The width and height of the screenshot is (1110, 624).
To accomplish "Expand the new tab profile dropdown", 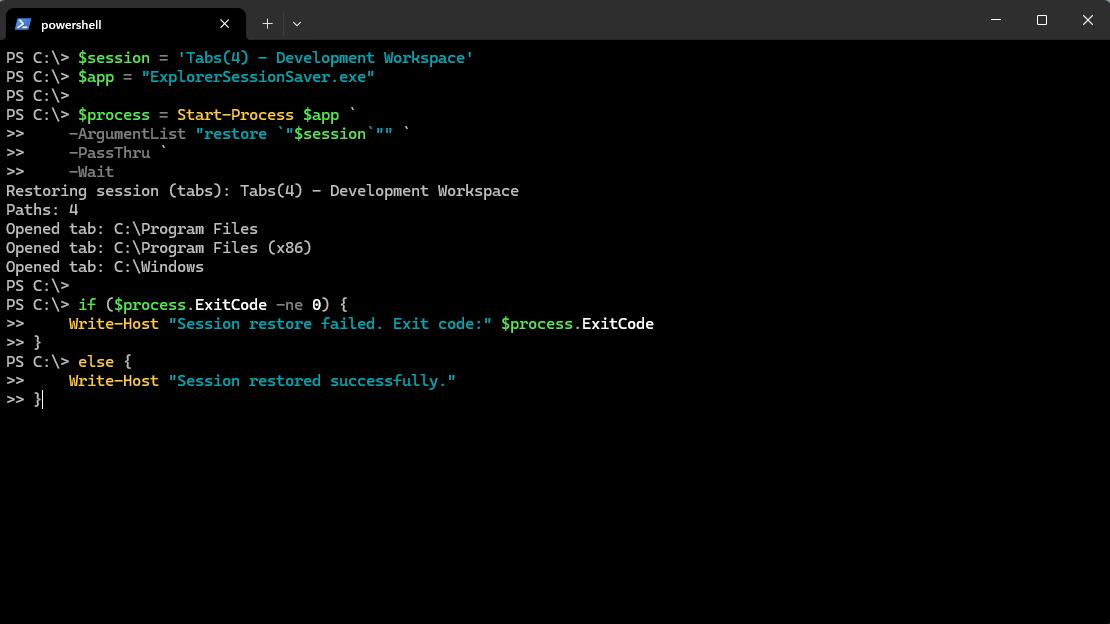I will click(x=297, y=24).
